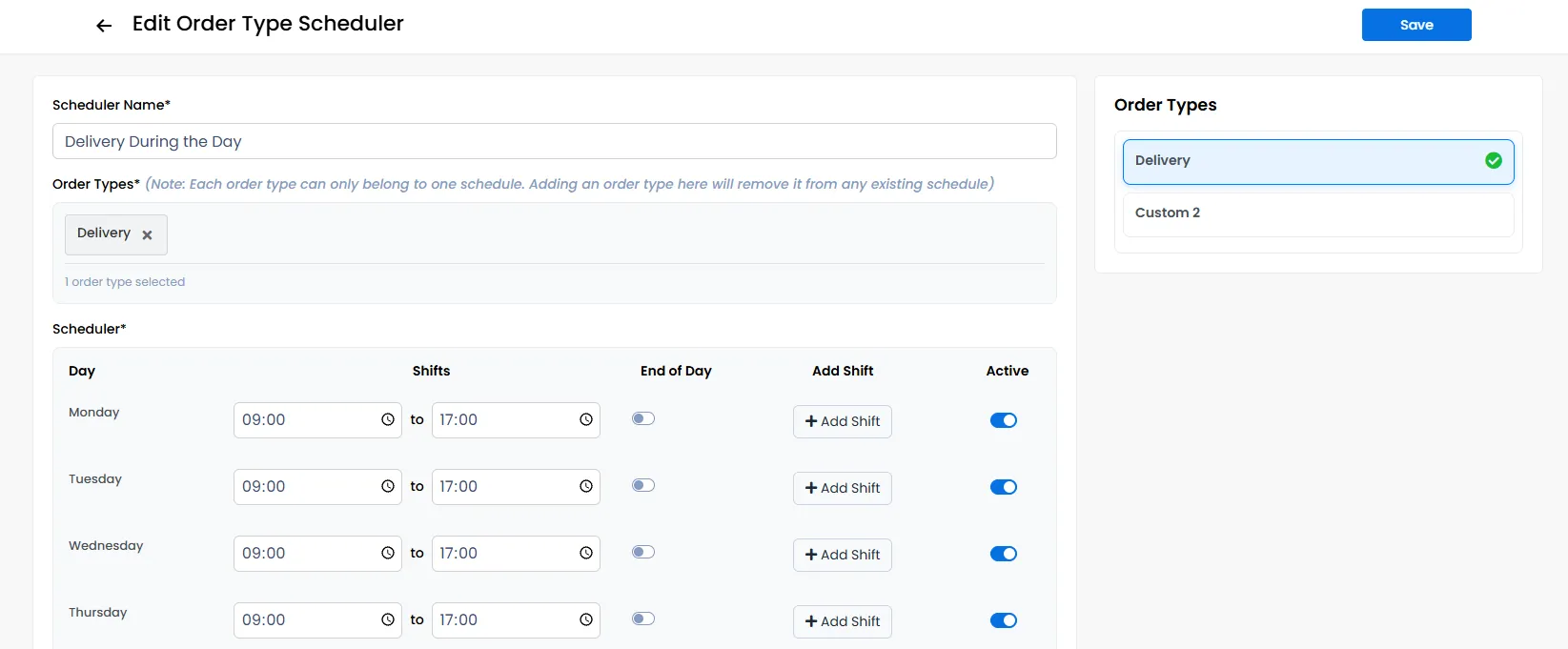Deselect Delivery in Order Types panel

click(x=1318, y=161)
